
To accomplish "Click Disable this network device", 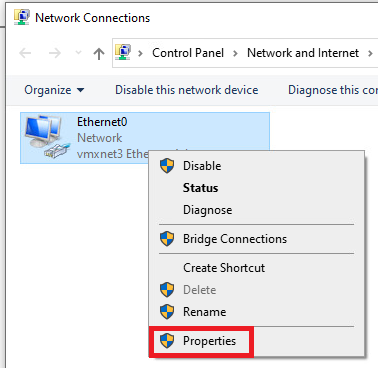I will pyautogui.click(x=187, y=90).
